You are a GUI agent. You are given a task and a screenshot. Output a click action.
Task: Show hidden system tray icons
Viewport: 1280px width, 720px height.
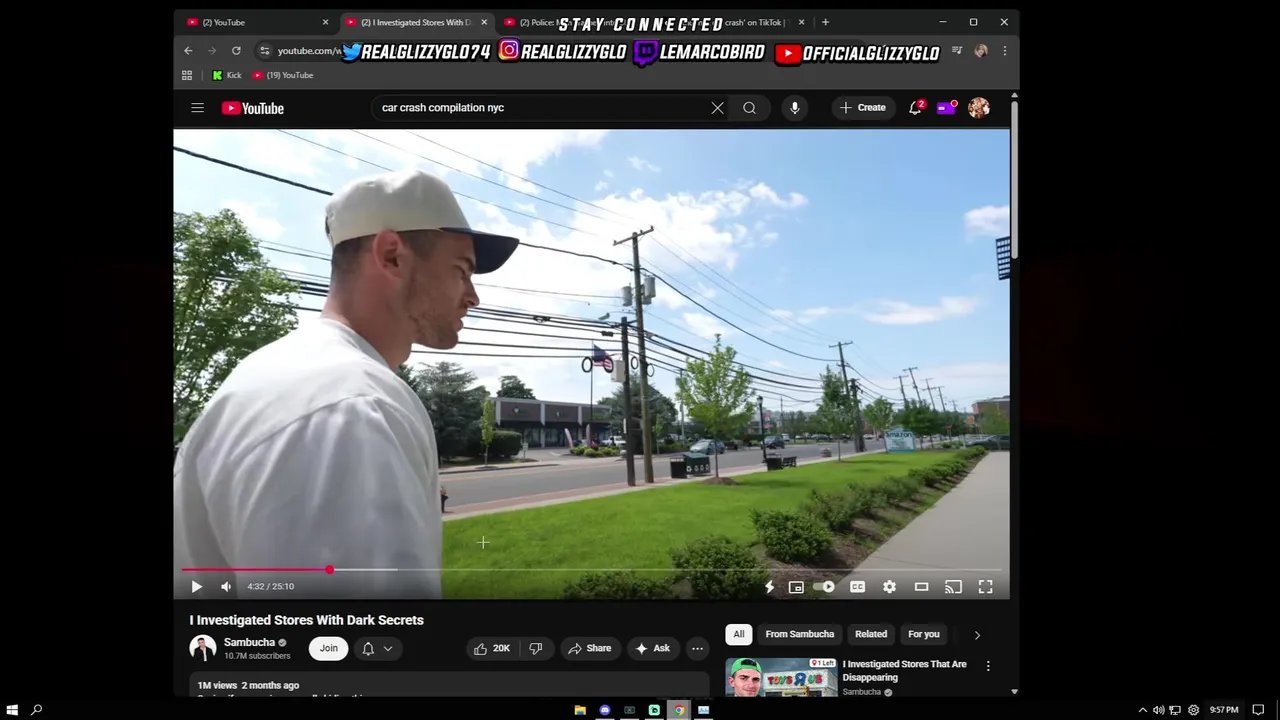tap(1143, 710)
